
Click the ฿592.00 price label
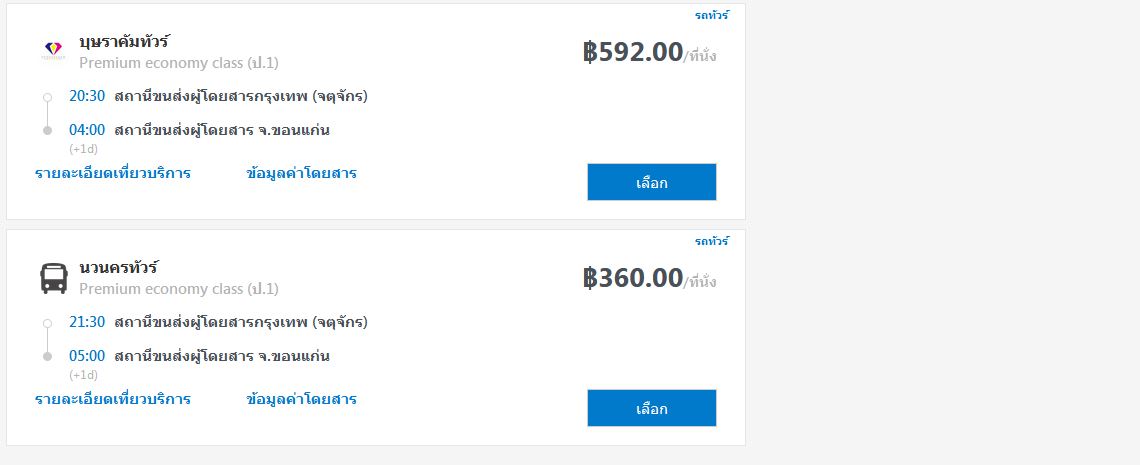tap(633, 52)
